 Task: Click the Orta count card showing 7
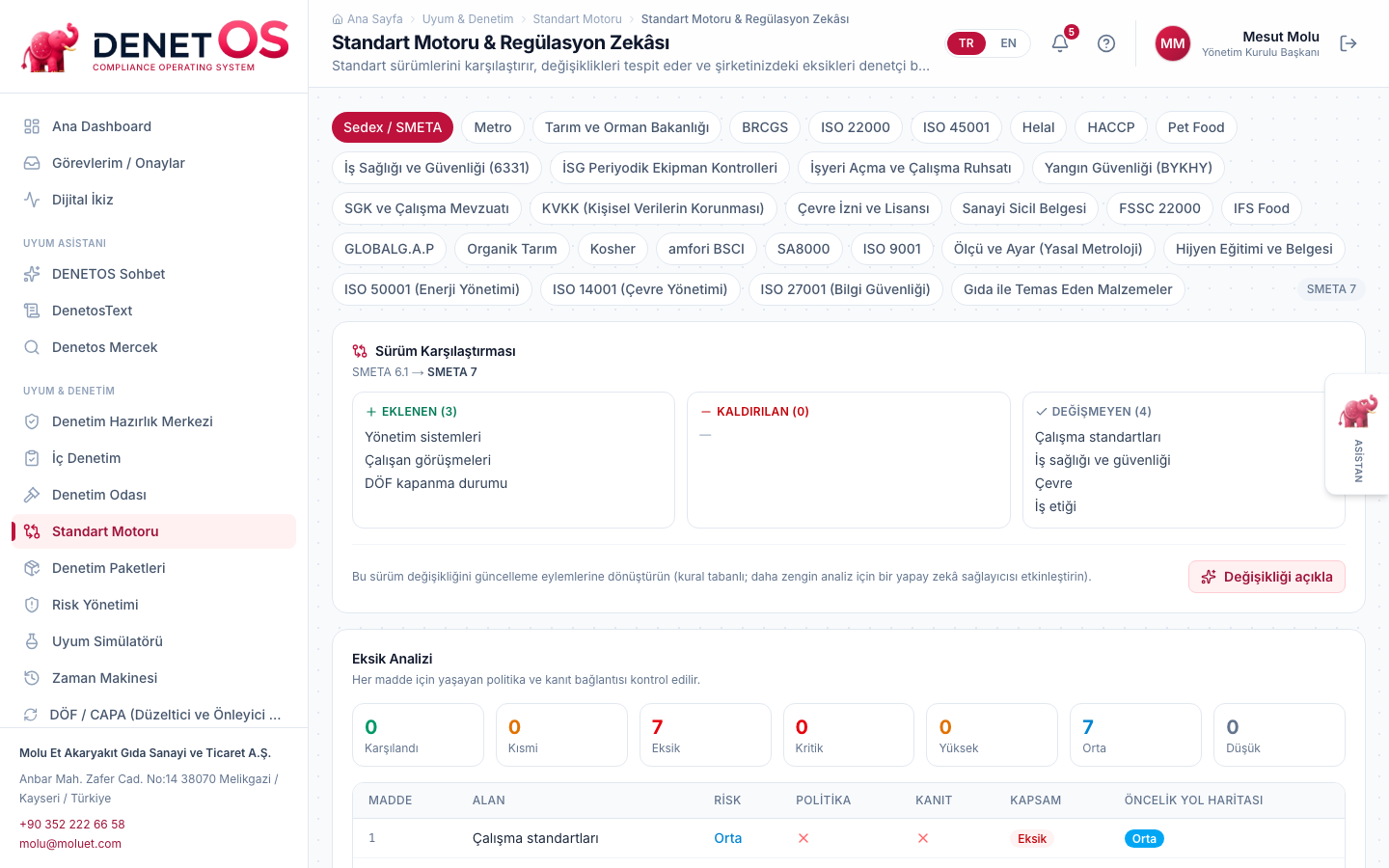[1135, 735]
